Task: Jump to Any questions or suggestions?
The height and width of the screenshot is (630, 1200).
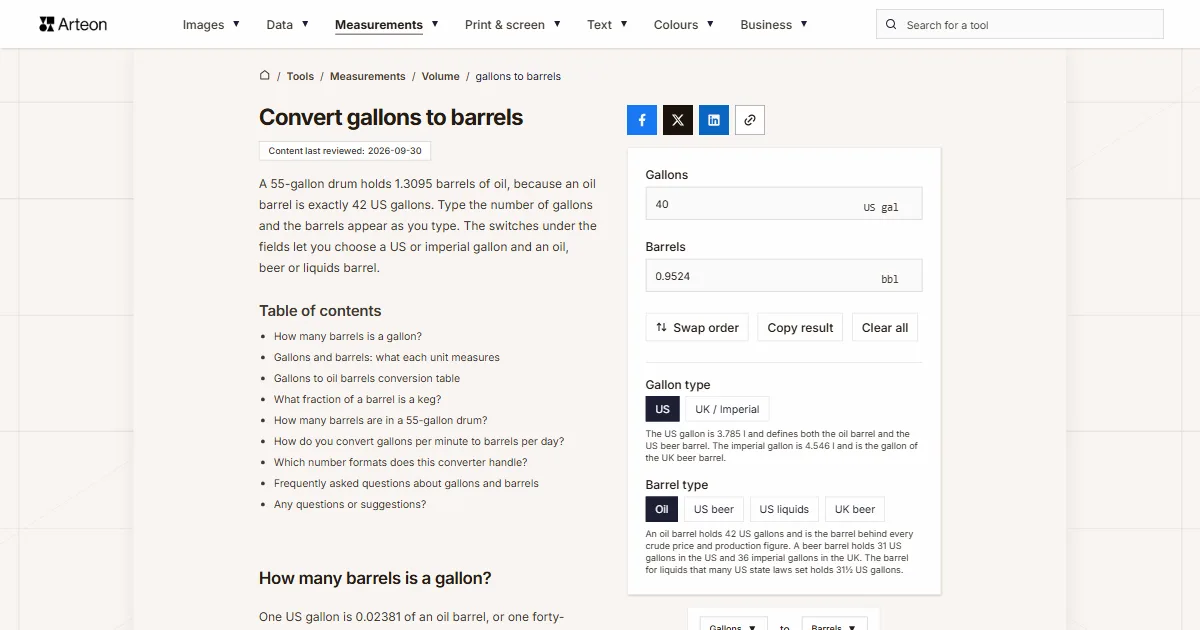Action: 350,504
